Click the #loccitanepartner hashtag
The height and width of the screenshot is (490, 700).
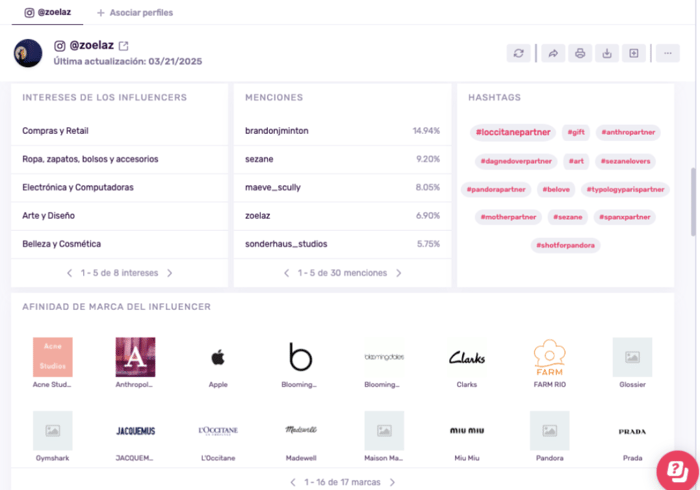[x=513, y=132]
